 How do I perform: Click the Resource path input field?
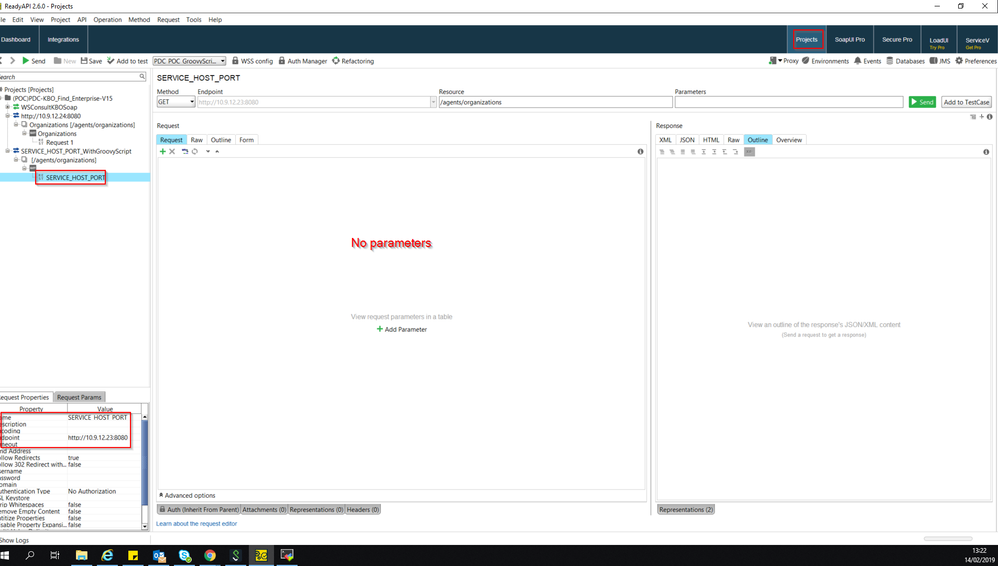coord(555,102)
